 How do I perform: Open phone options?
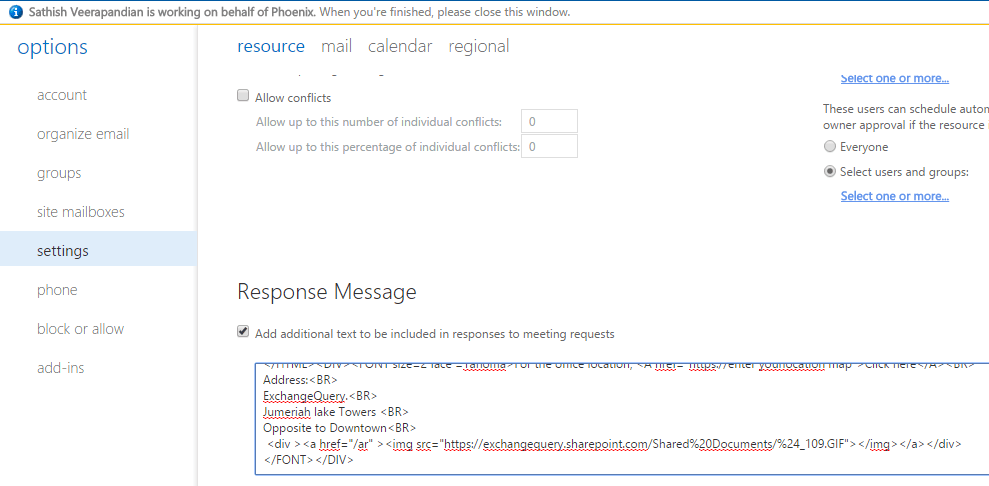pos(57,290)
